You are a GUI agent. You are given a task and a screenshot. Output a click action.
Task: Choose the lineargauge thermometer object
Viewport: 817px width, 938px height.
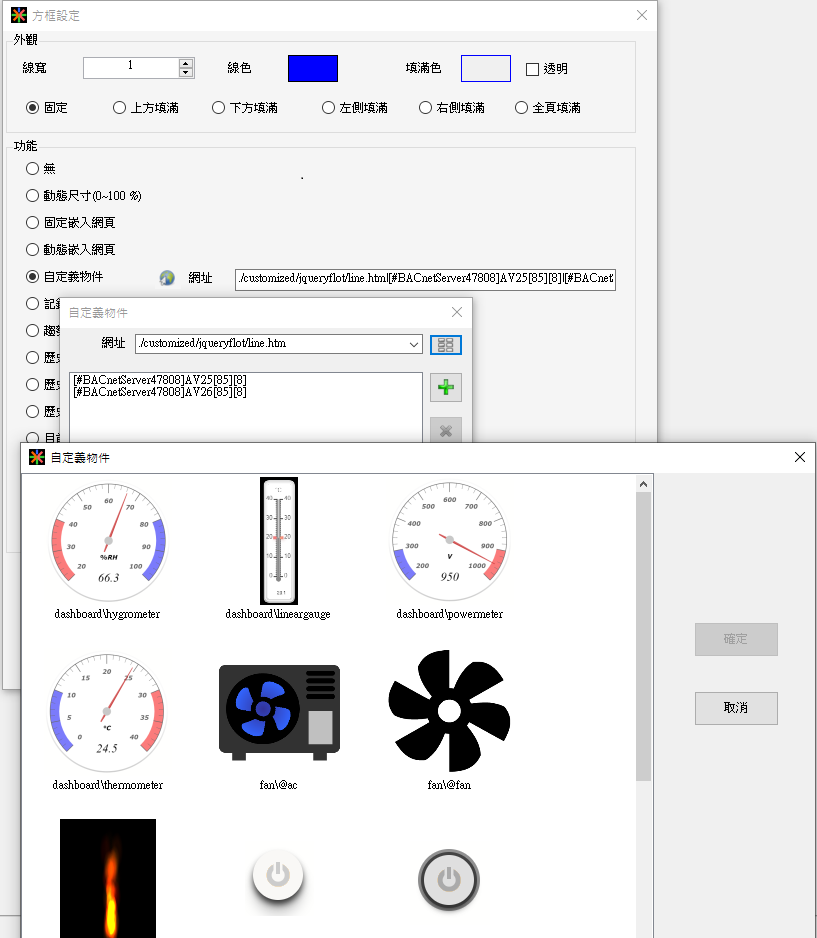tap(278, 541)
